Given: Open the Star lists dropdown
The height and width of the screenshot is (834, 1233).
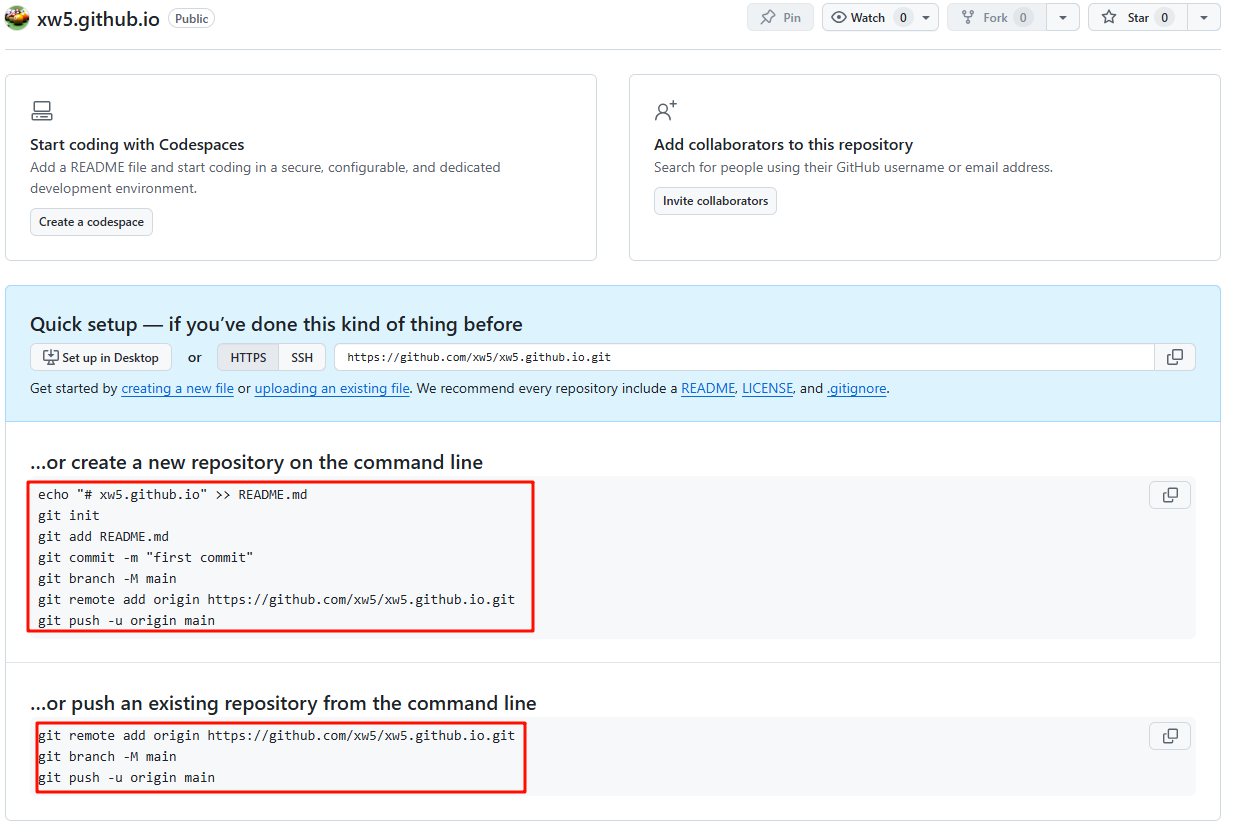Looking at the screenshot, I should [1204, 17].
